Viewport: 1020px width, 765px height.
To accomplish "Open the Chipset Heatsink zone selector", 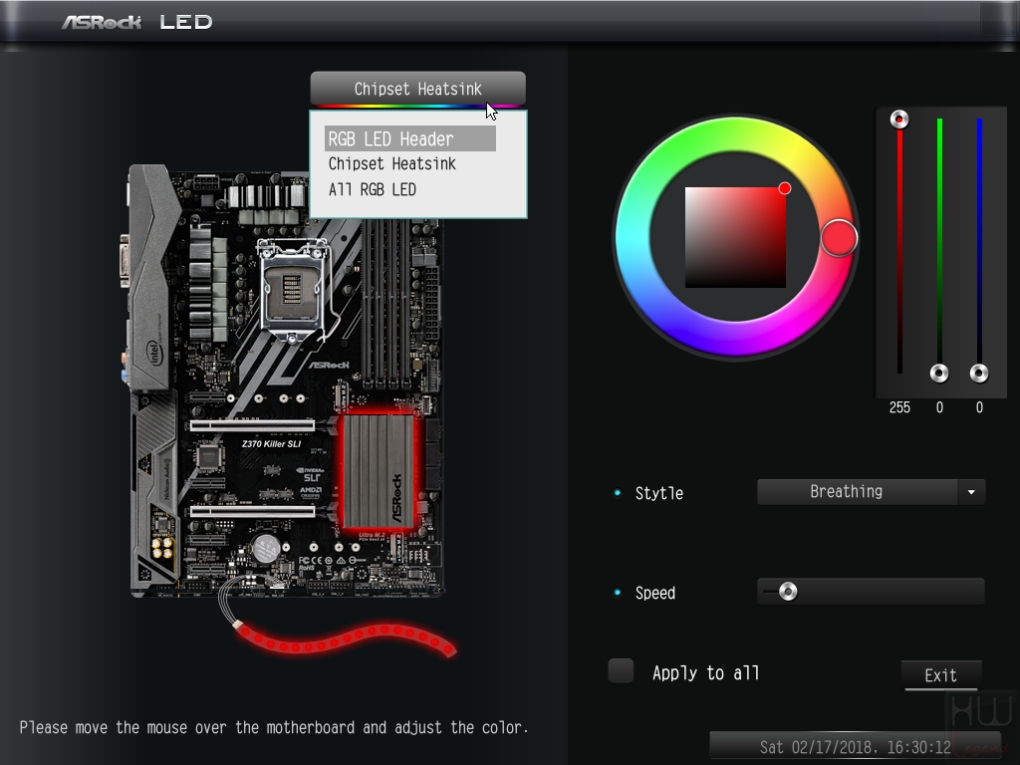I will tap(418, 88).
